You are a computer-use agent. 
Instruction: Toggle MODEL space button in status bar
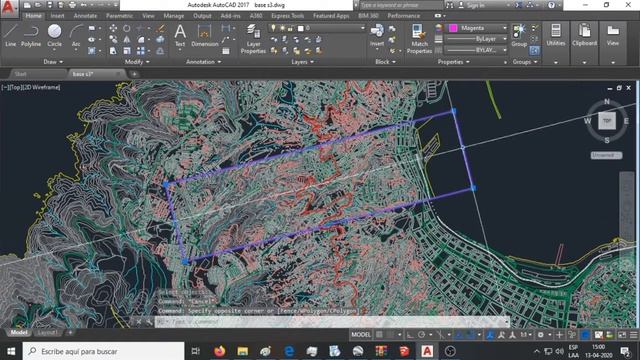pos(361,335)
